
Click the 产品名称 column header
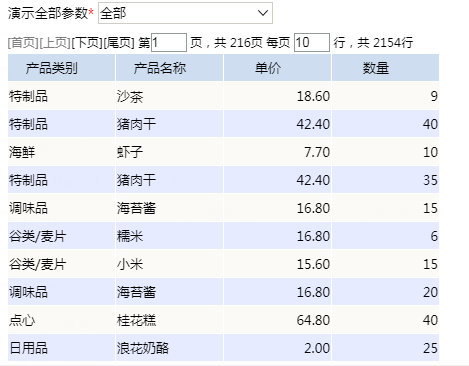[x=169, y=68]
